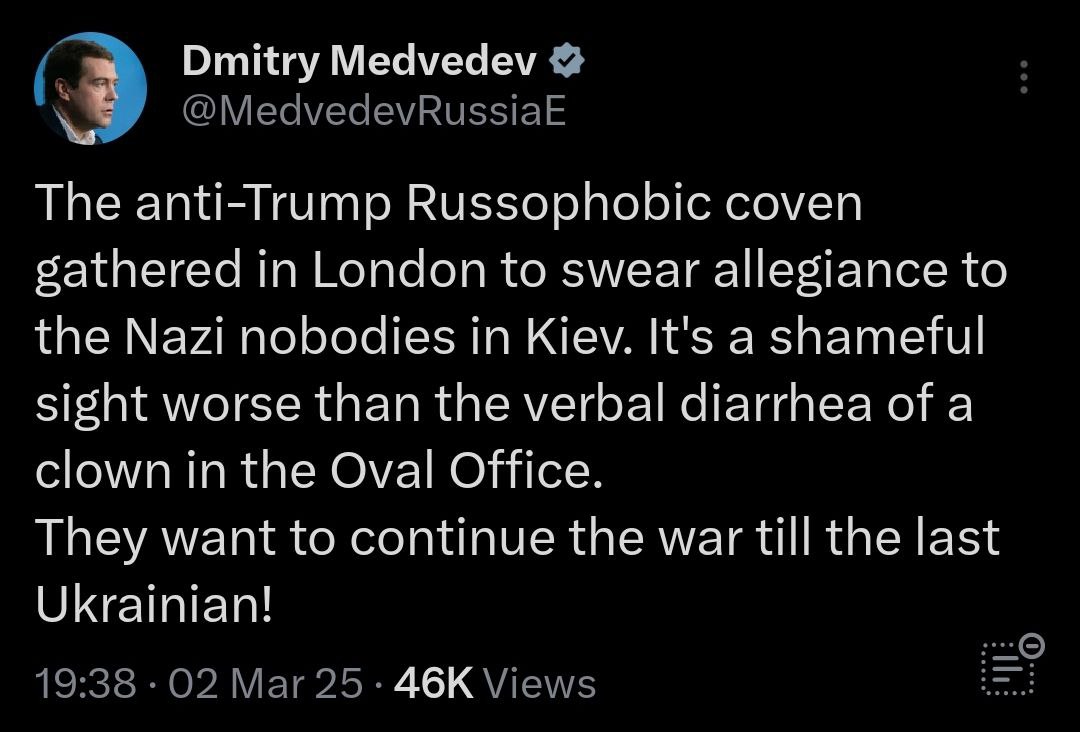Click the line starting "clown in the Oval Office"

coord(320,472)
